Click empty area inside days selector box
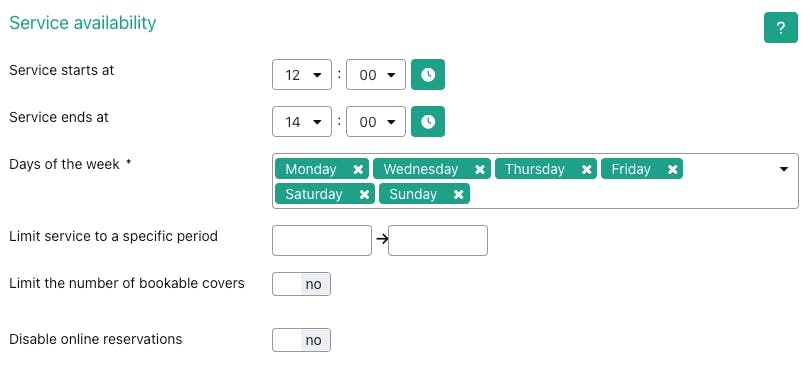Image resolution: width=810 pixels, height=366 pixels. click(620, 194)
